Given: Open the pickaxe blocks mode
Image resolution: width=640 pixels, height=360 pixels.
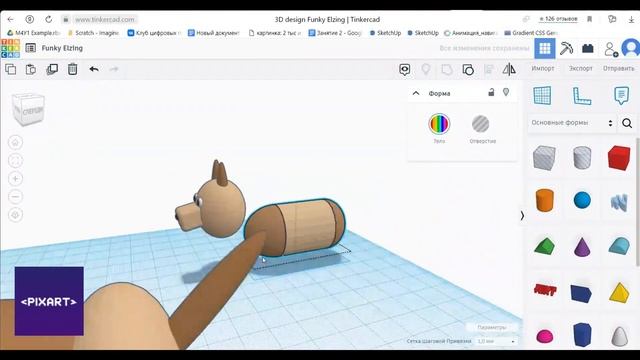Looking at the screenshot, I should [566, 48].
